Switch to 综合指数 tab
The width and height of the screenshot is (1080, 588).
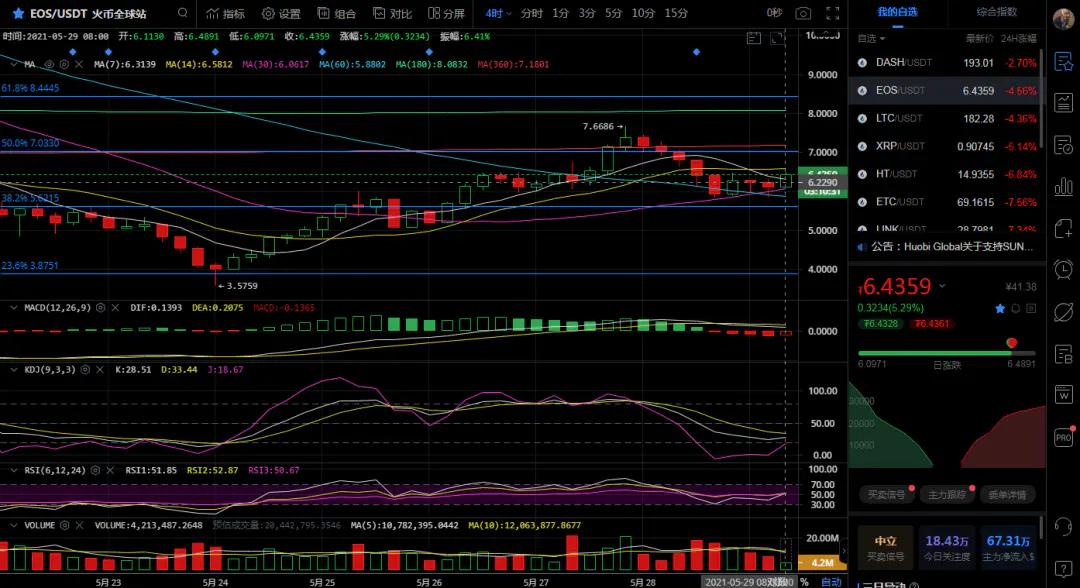point(997,12)
